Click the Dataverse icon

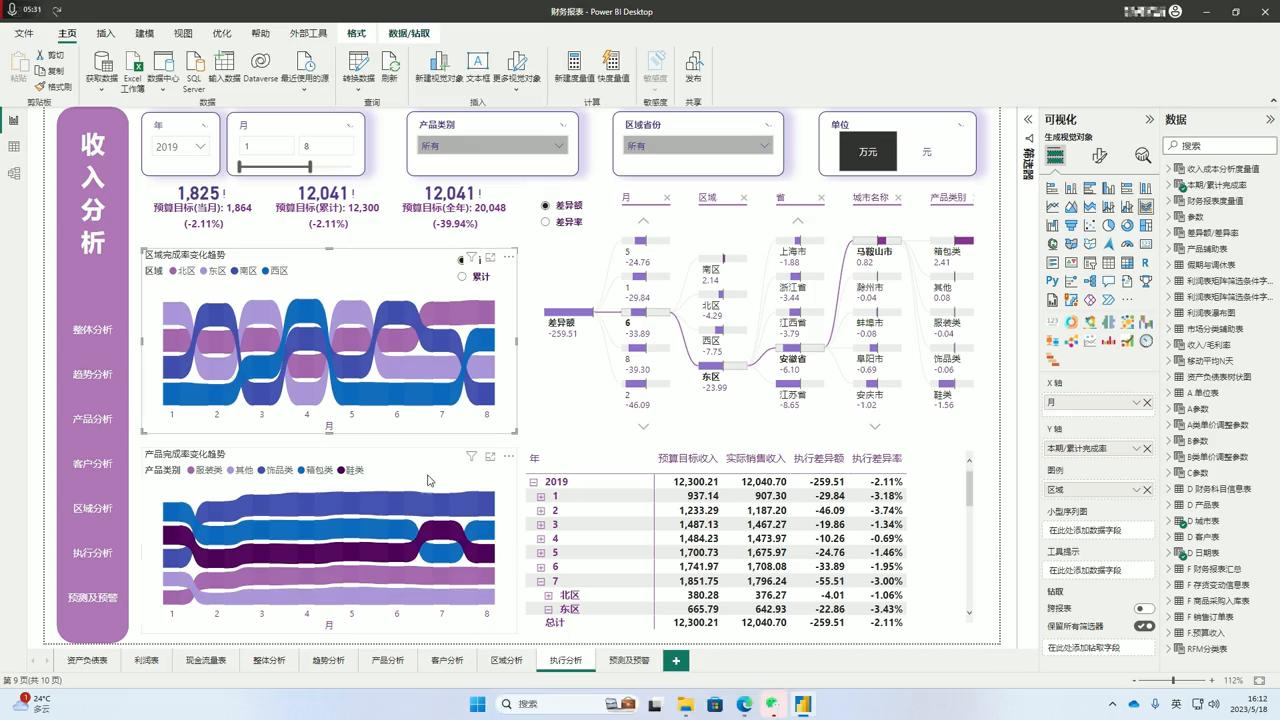(260, 64)
